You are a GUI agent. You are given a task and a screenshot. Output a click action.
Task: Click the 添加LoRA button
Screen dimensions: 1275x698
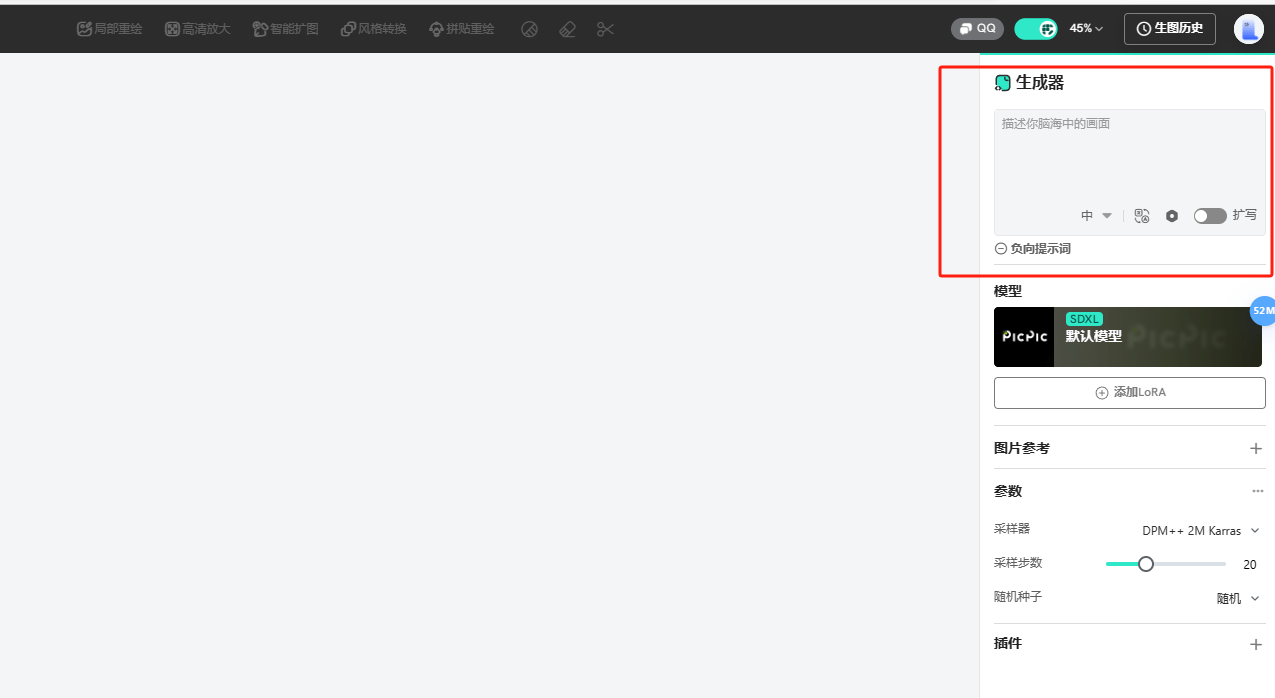pyautogui.click(x=1130, y=392)
